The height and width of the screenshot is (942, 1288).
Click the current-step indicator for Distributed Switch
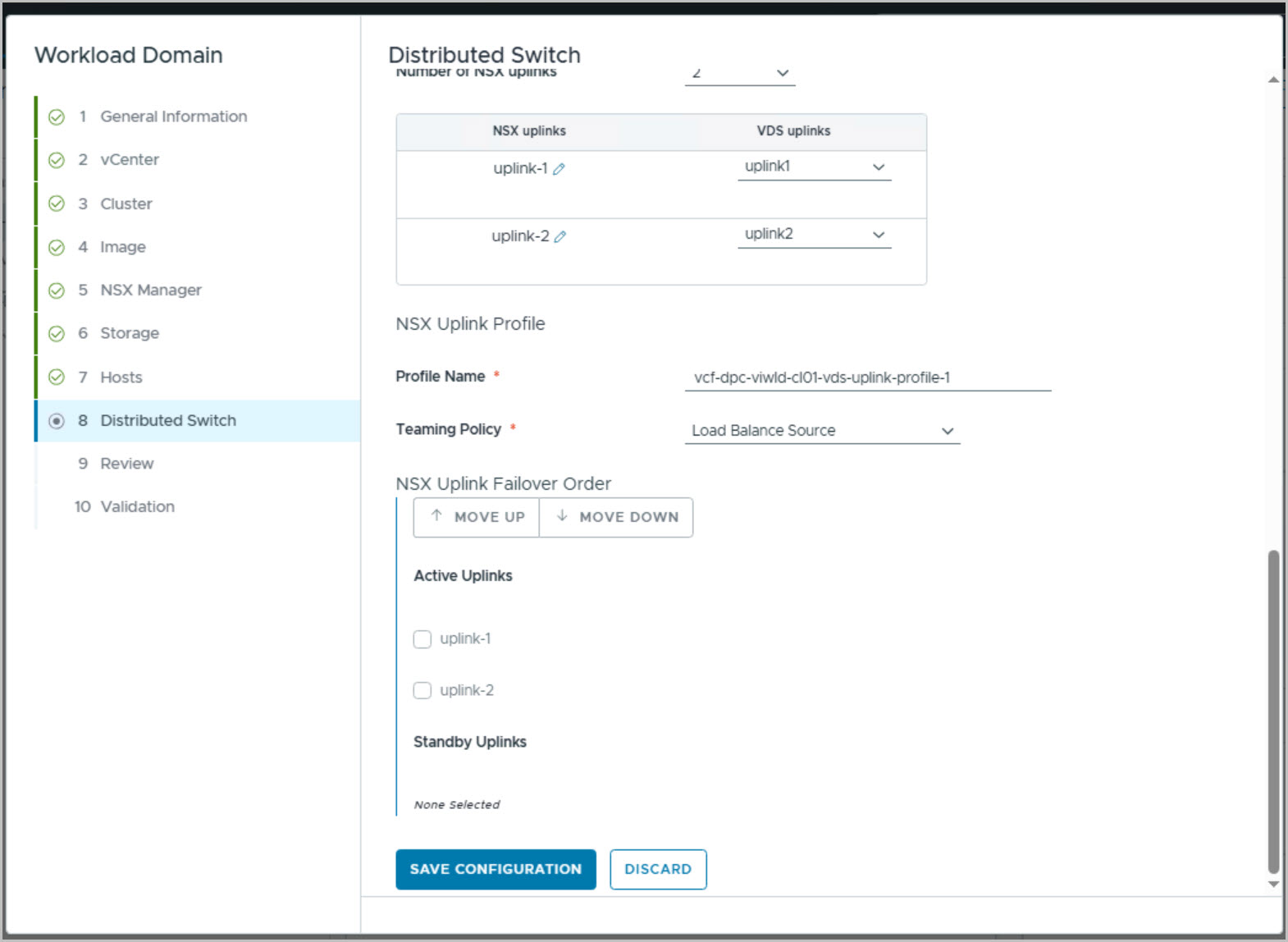point(57,421)
